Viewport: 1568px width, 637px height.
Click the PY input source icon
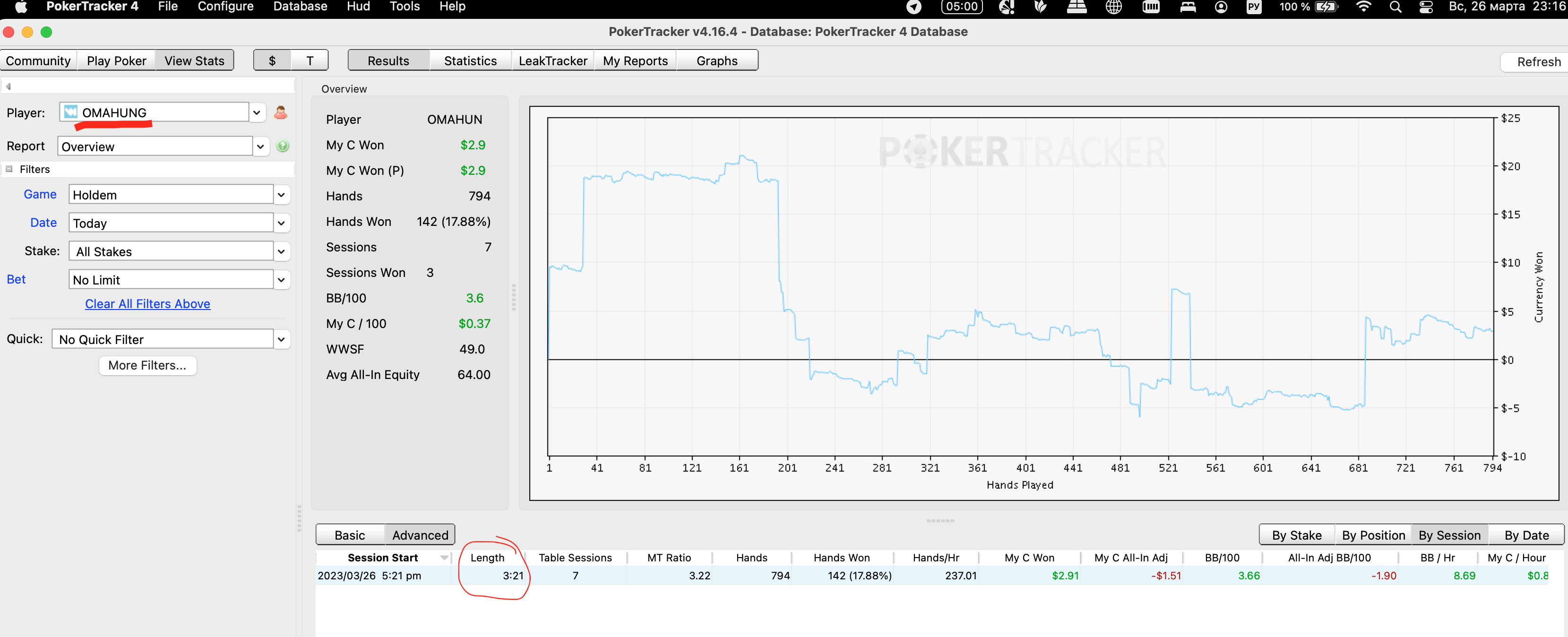tap(1254, 7)
